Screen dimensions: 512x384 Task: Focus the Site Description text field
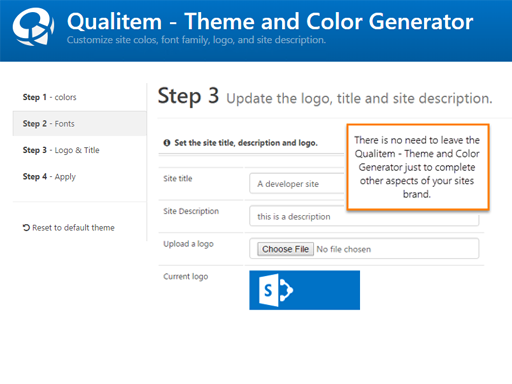(364, 216)
